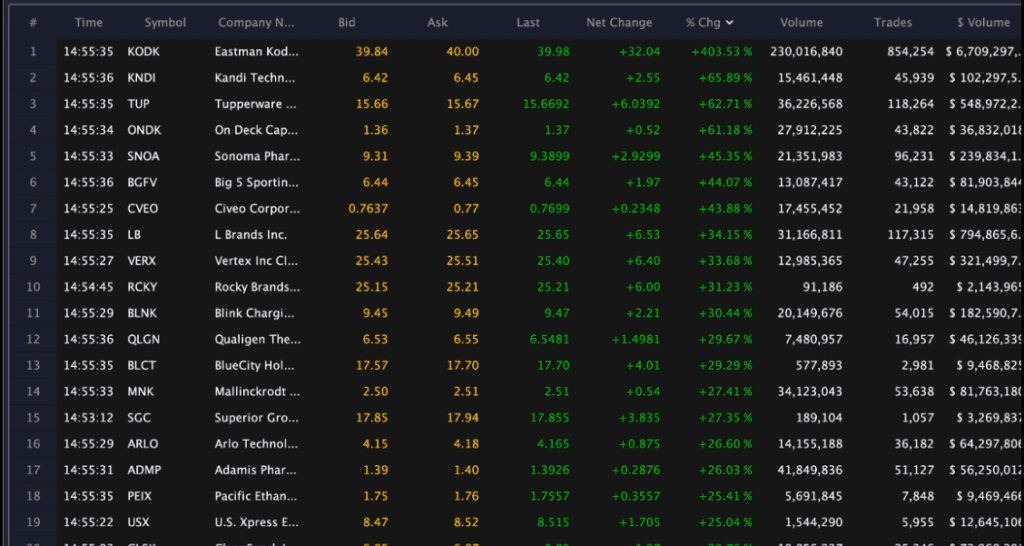This screenshot has height=546, width=1024.
Task: Click SGC last price 17.855
Action: tap(549, 417)
